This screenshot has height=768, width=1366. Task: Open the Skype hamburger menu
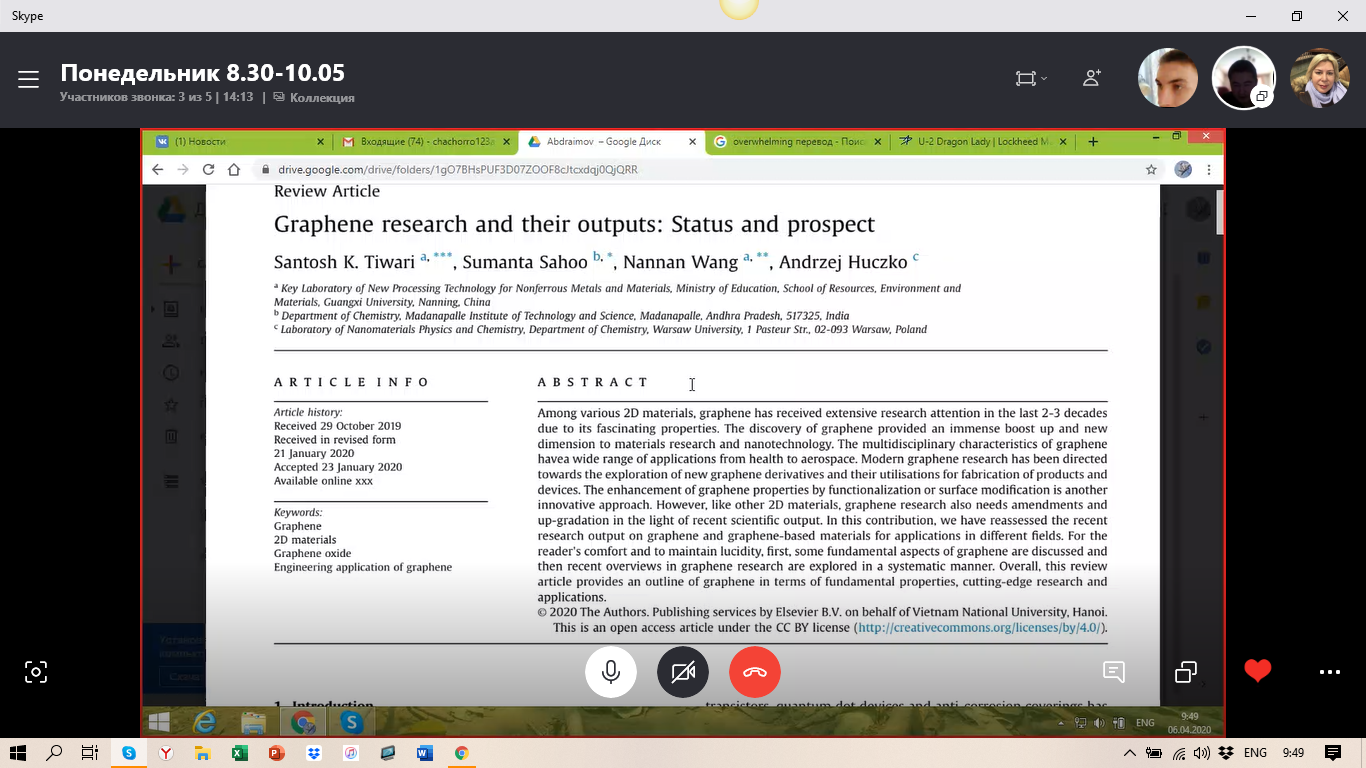pos(28,80)
